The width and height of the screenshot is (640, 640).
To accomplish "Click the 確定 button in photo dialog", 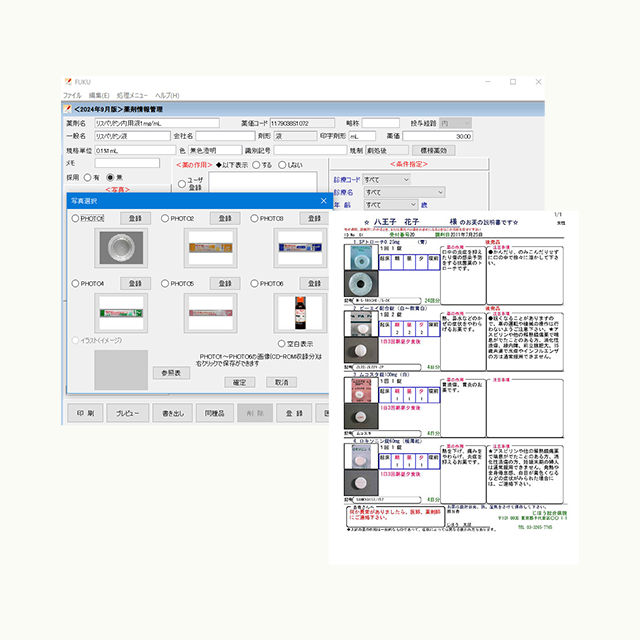I will click(238, 382).
